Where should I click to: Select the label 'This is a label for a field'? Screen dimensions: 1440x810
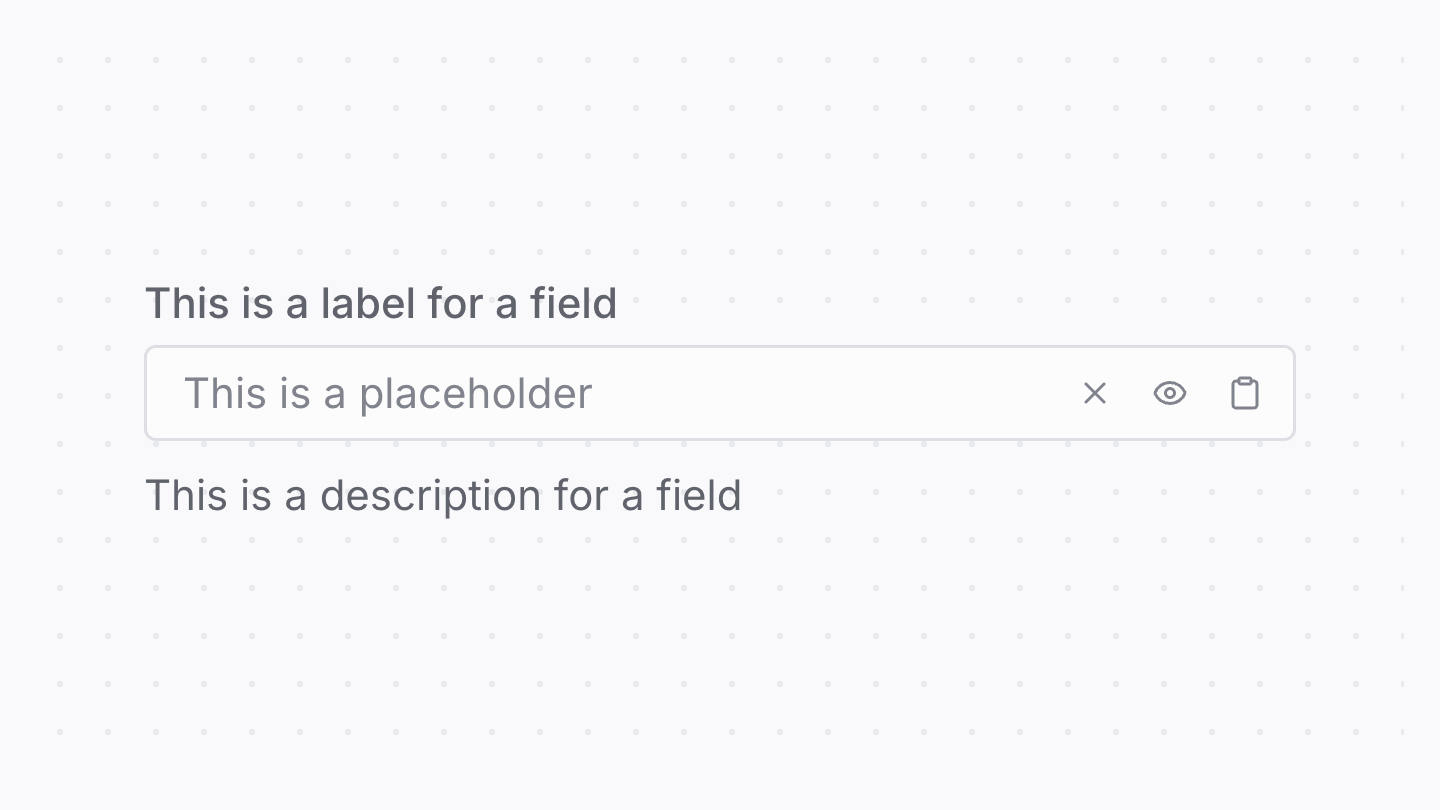click(382, 303)
